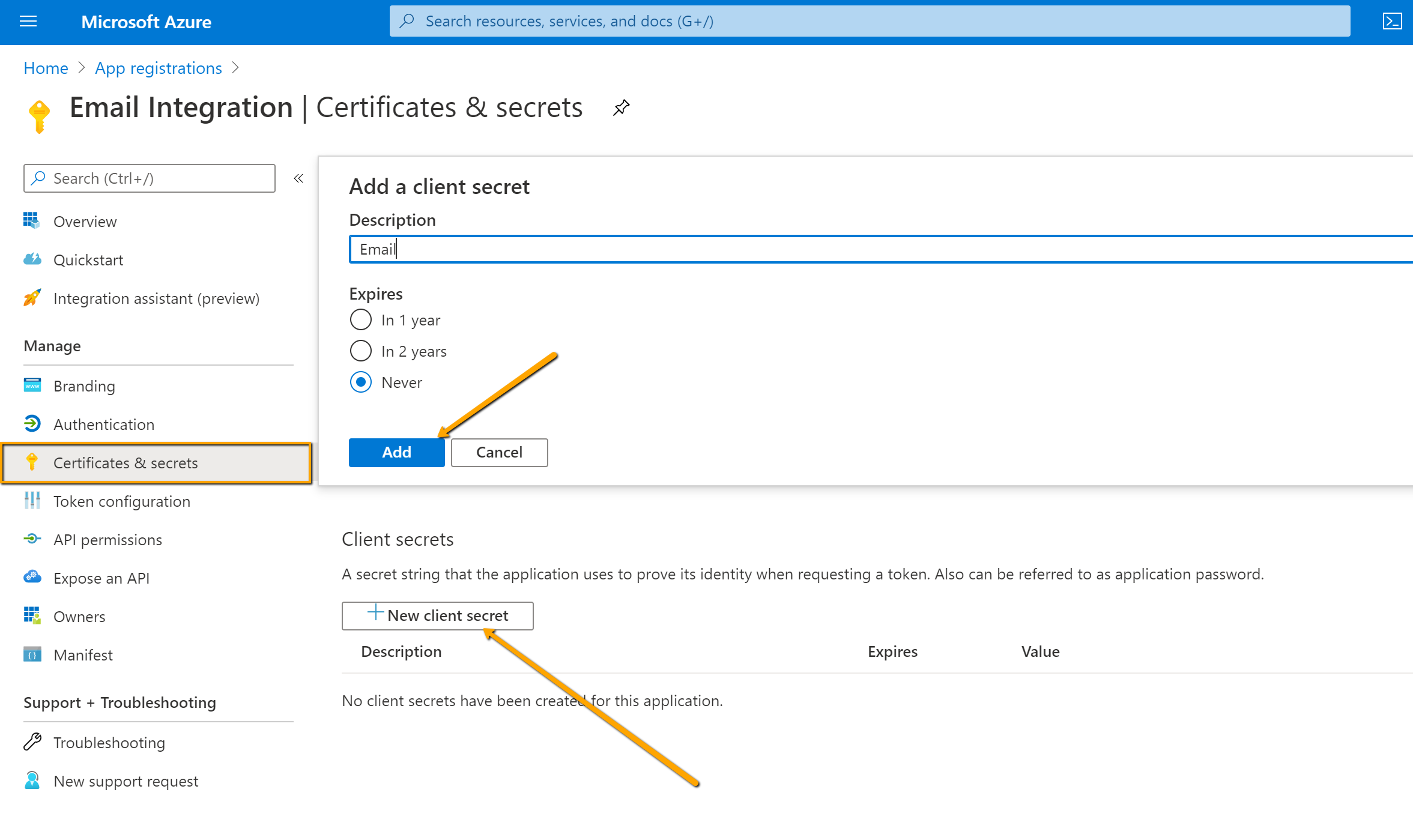Open the Manifest editor
Screen dimensions: 1413x840
83,654
